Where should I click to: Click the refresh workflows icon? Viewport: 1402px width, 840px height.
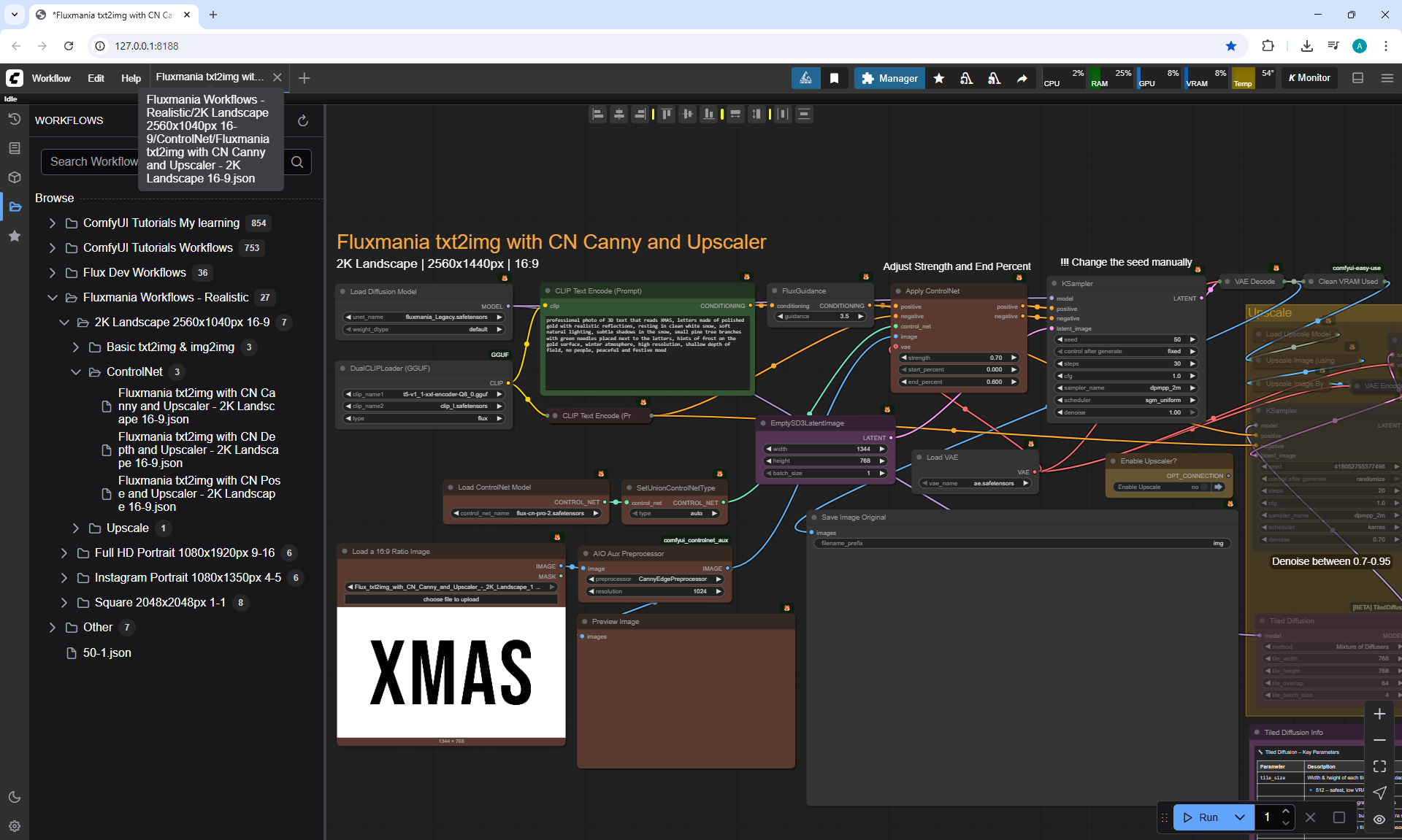[x=303, y=120]
